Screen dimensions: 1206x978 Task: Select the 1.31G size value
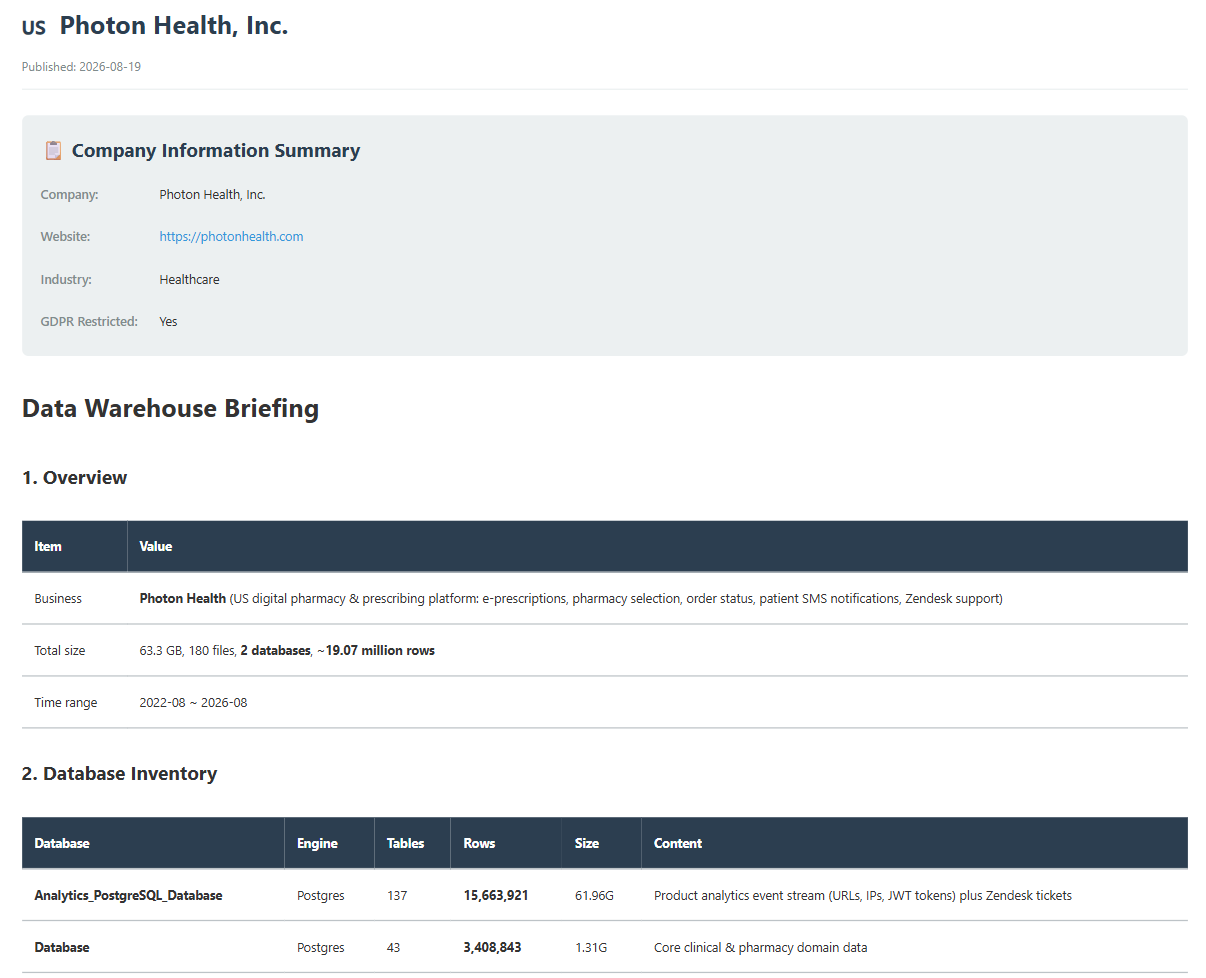click(589, 948)
